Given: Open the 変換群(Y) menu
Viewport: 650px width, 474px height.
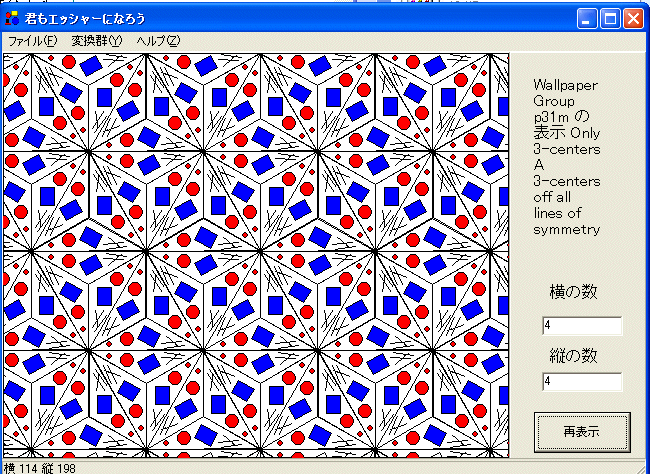Looking at the screenshot, I should 97,41.
